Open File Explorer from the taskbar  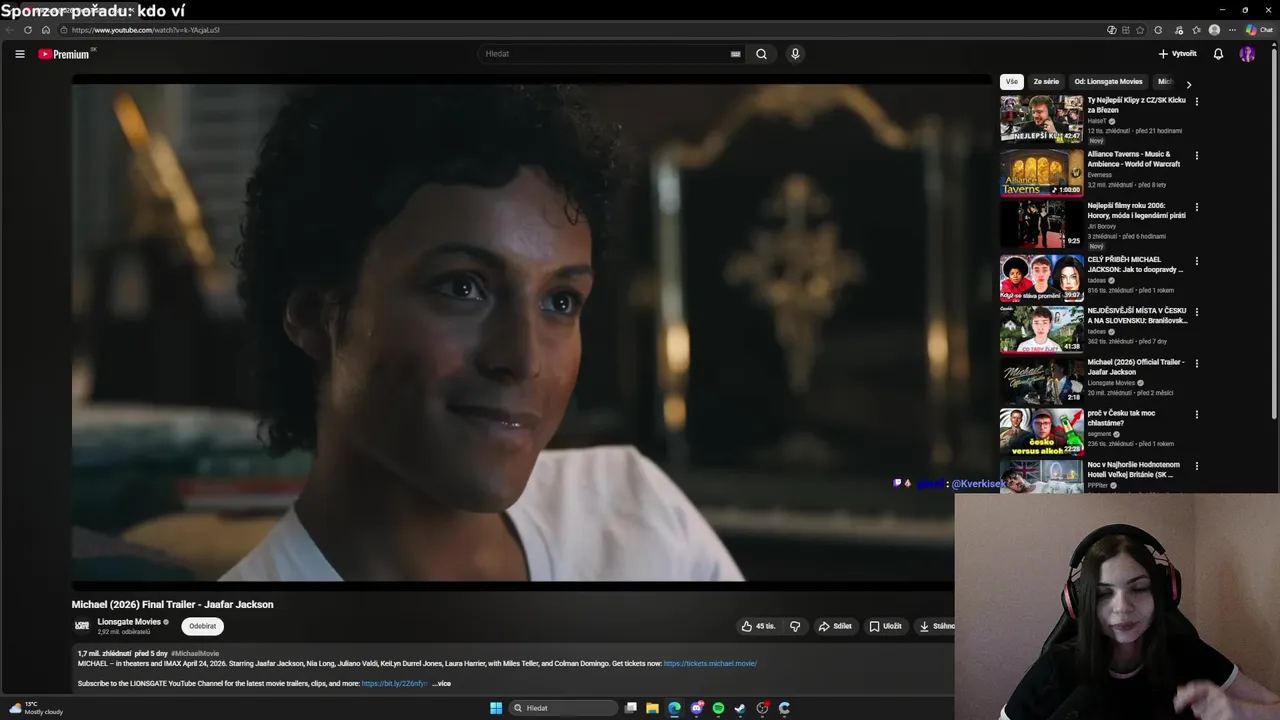(652, 708)
